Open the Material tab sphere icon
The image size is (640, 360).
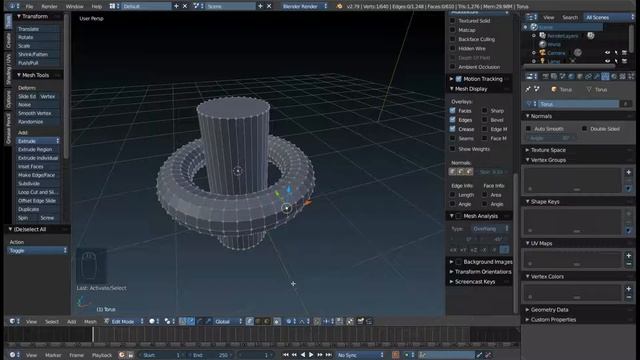pos(614,76)
